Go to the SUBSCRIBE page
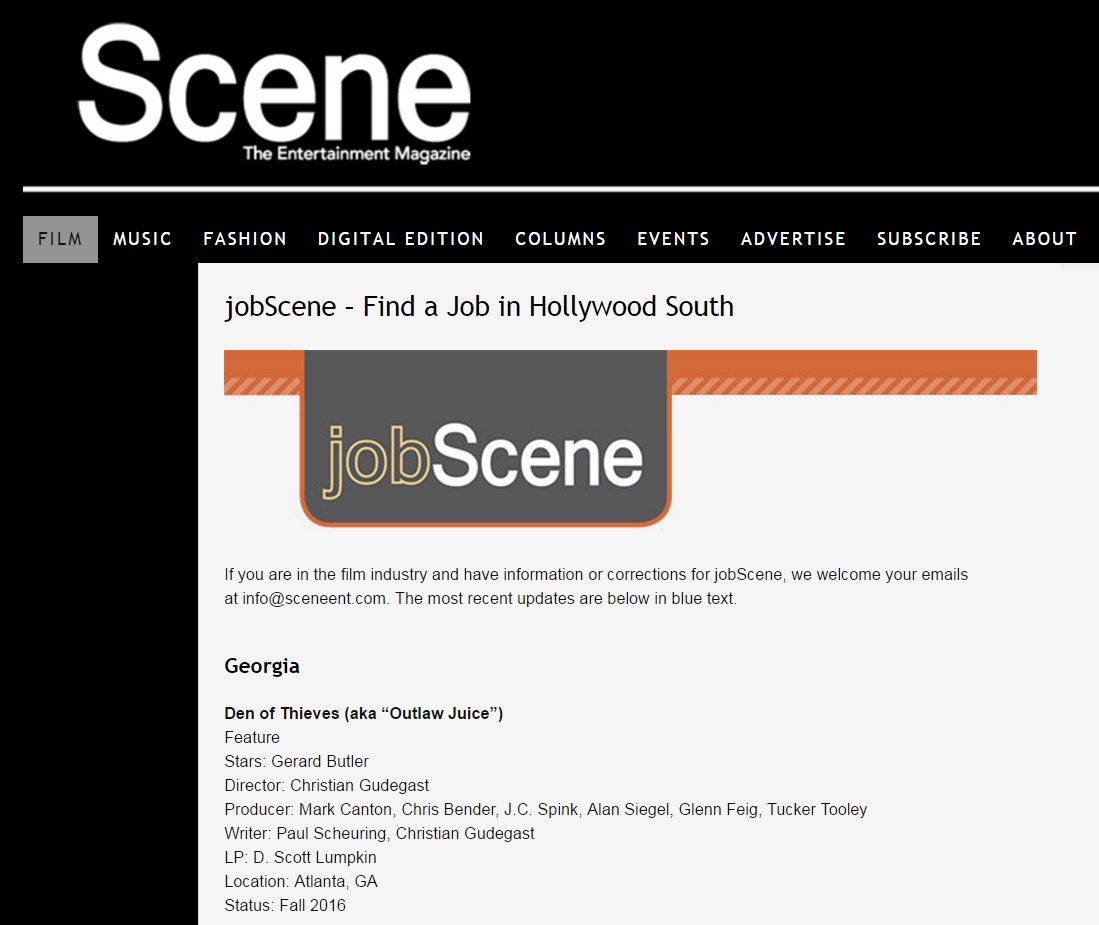This screenshot has height=925, width=1099. click(929, 239)
